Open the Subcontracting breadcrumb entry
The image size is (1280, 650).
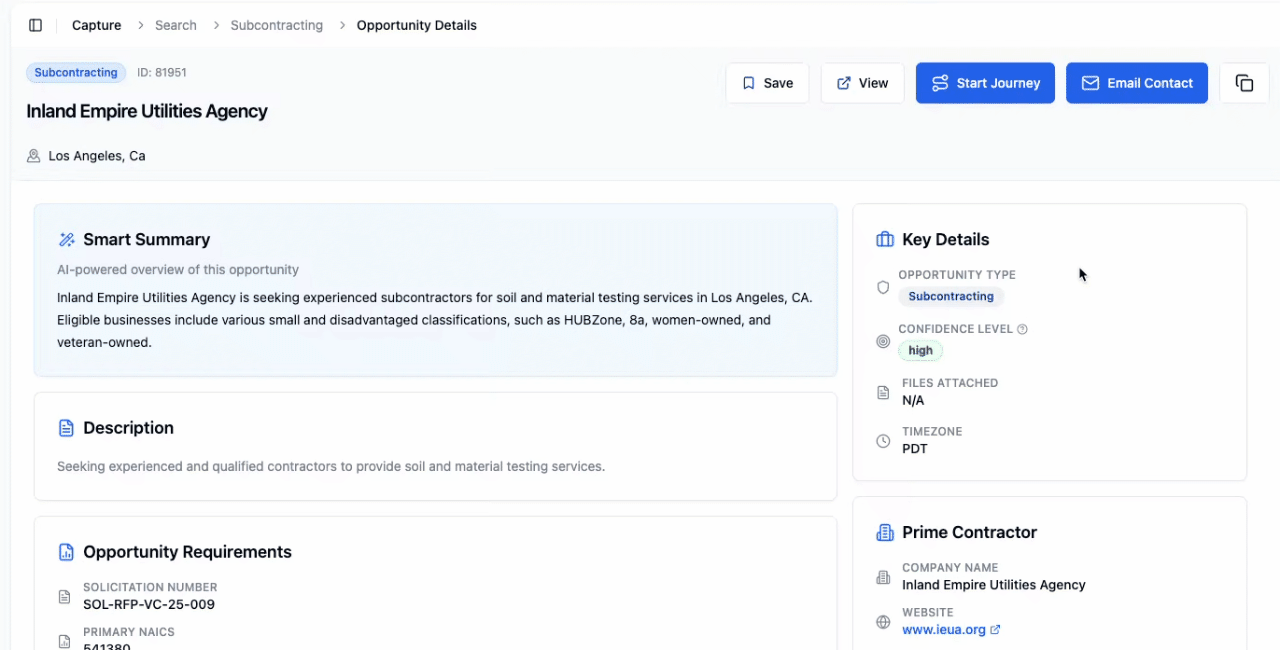[276, 25]
